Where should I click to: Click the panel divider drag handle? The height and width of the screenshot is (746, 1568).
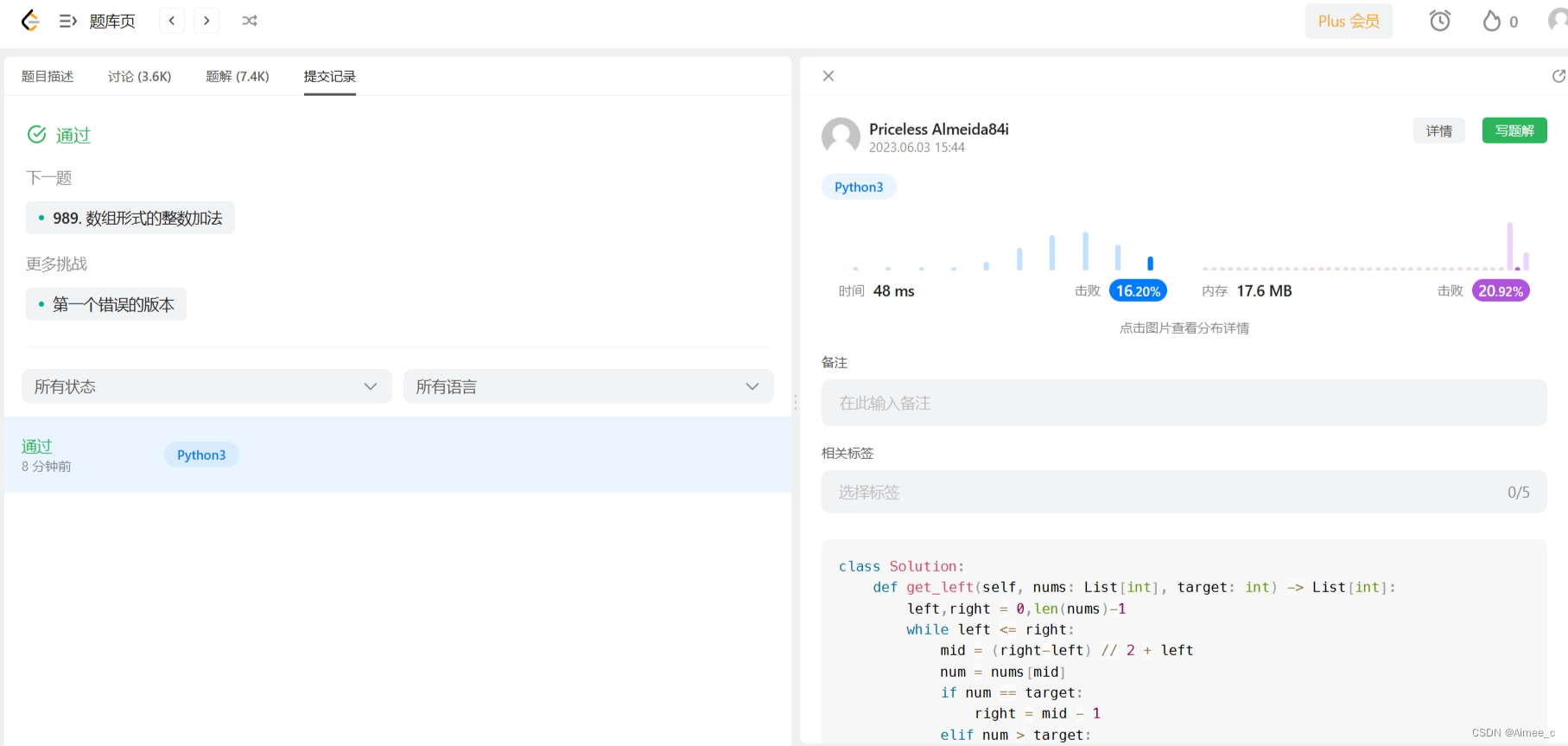796,402
